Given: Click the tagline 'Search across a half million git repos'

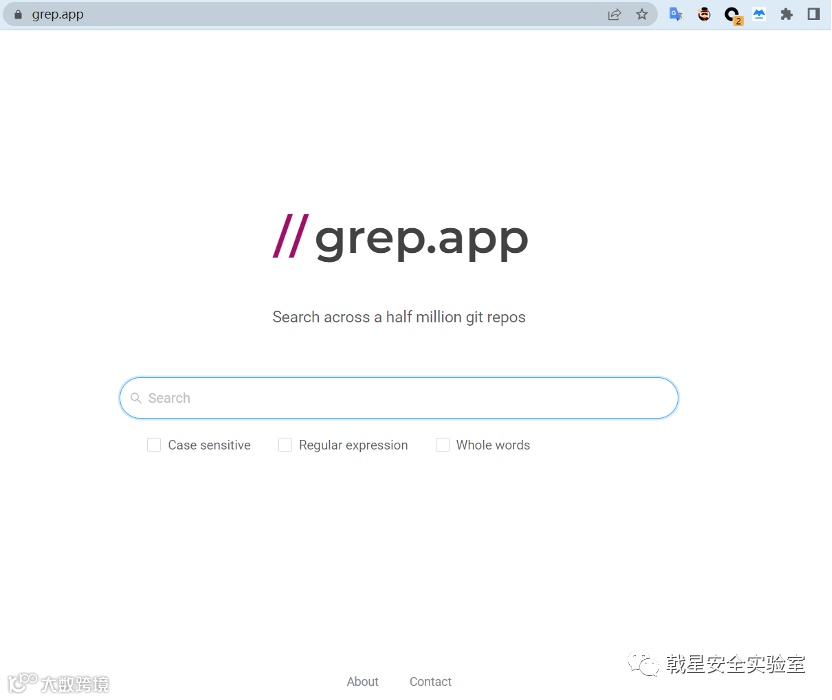Looking at the screenshot, I should 399,317.
